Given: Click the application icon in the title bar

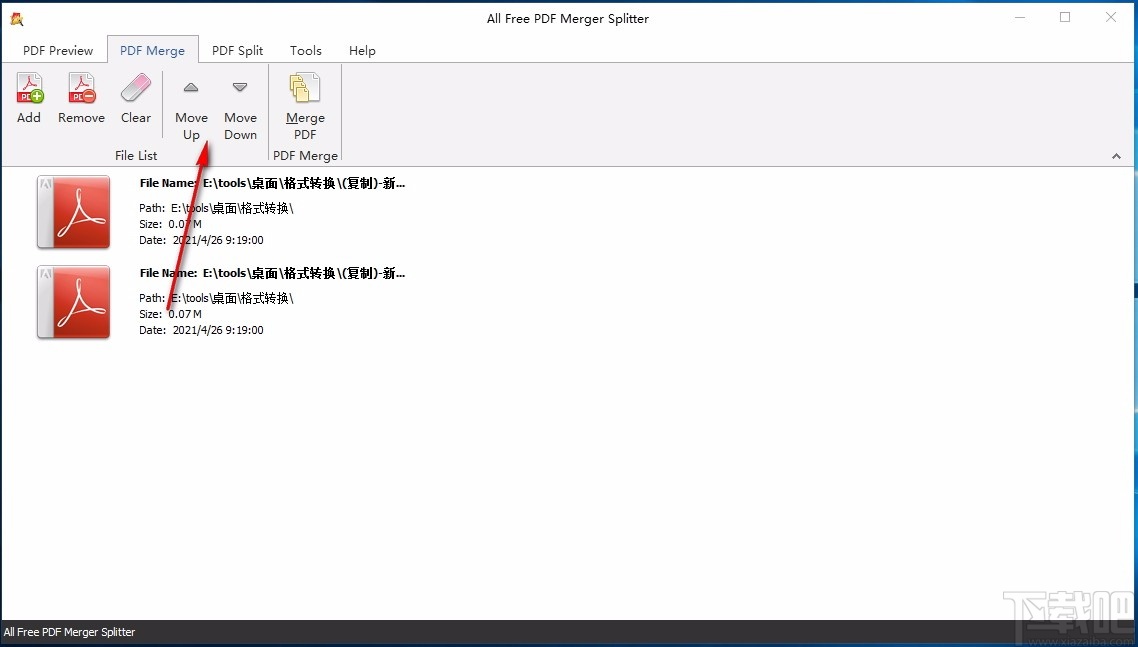Looking at the screenshot, I should (x=15, y=17).
